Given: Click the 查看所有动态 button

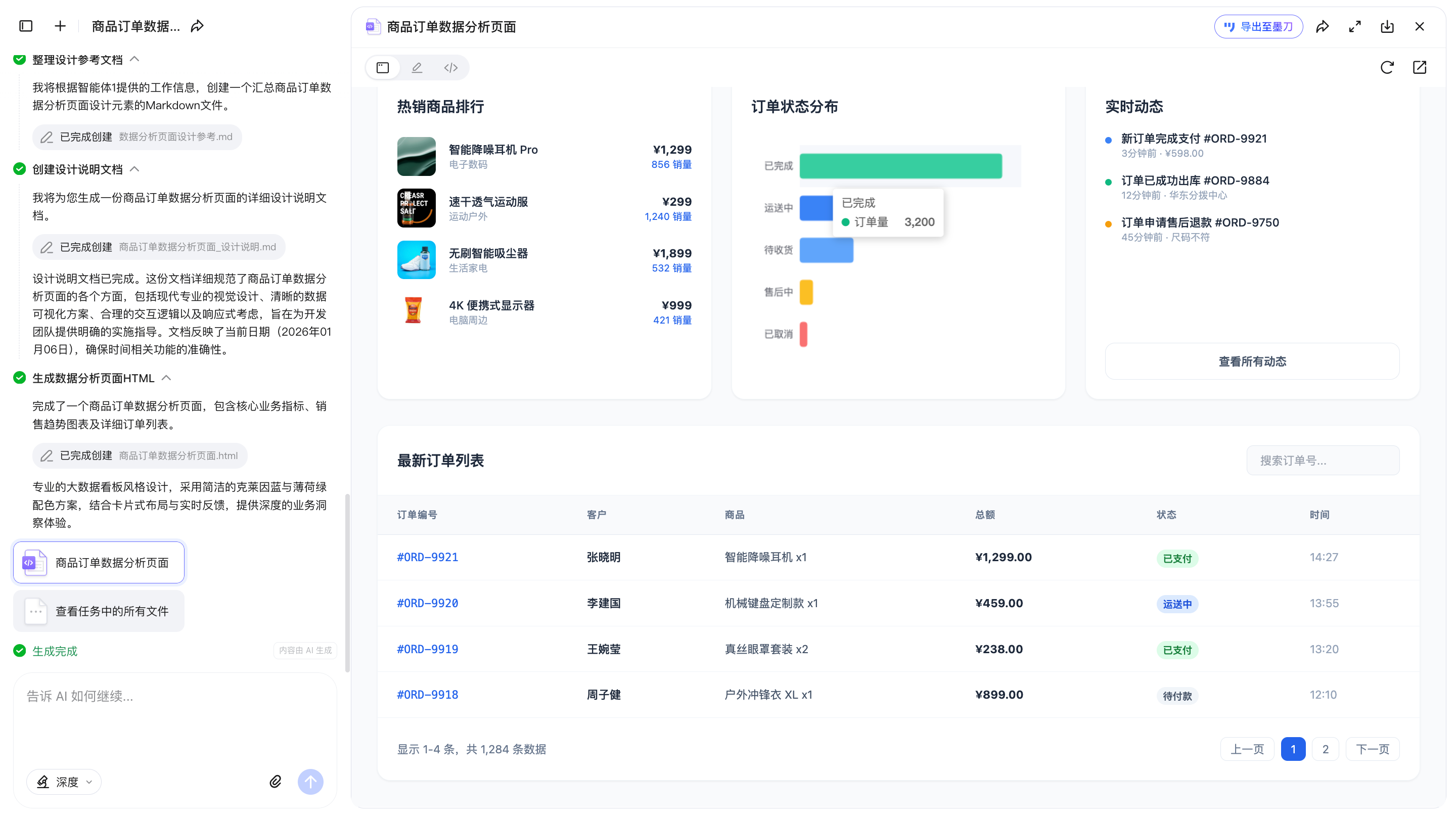Looking at the screenshot, I should 1252,361.
